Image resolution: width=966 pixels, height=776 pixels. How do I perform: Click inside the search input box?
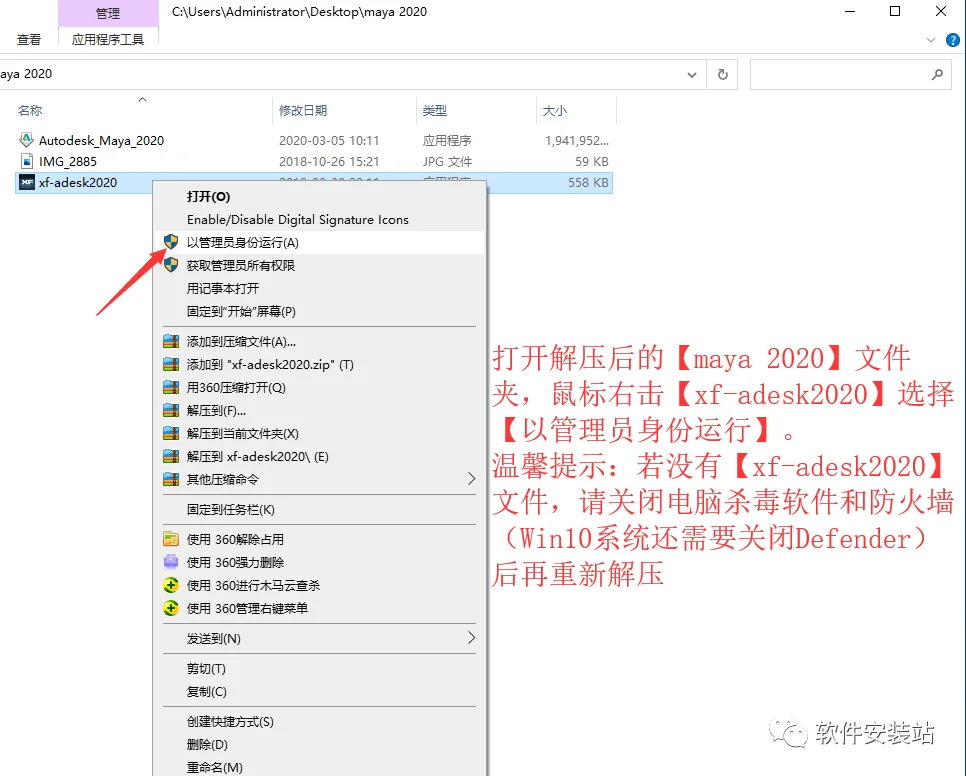click(x=839, y=75)
